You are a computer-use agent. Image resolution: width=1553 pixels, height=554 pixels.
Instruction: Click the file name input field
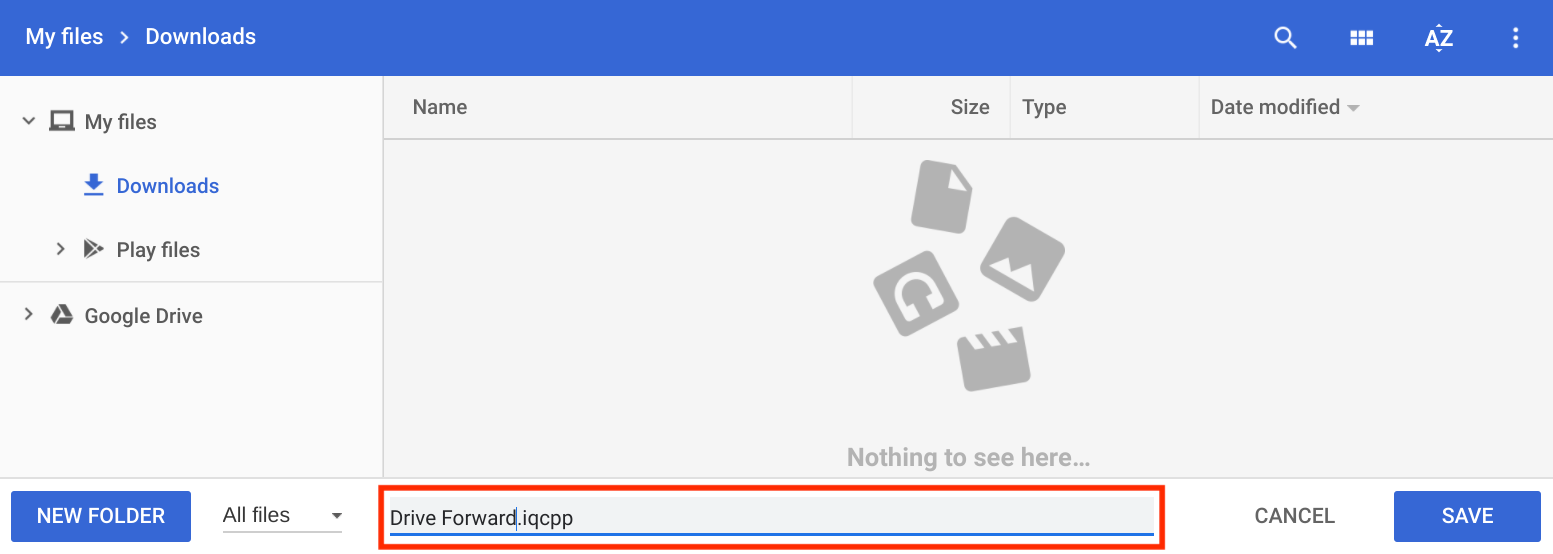[770, 518]
